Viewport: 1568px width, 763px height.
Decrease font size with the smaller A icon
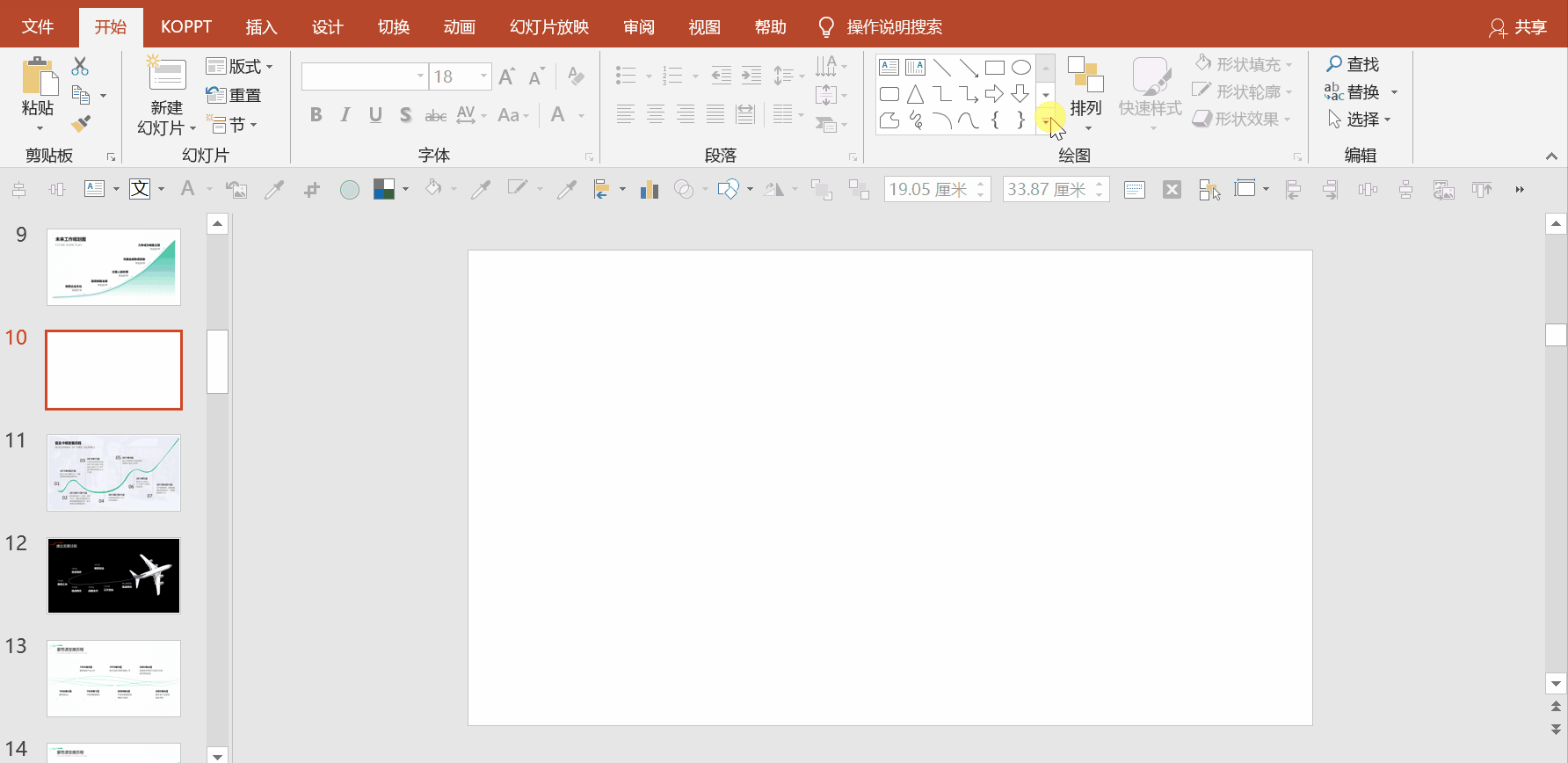536,76
